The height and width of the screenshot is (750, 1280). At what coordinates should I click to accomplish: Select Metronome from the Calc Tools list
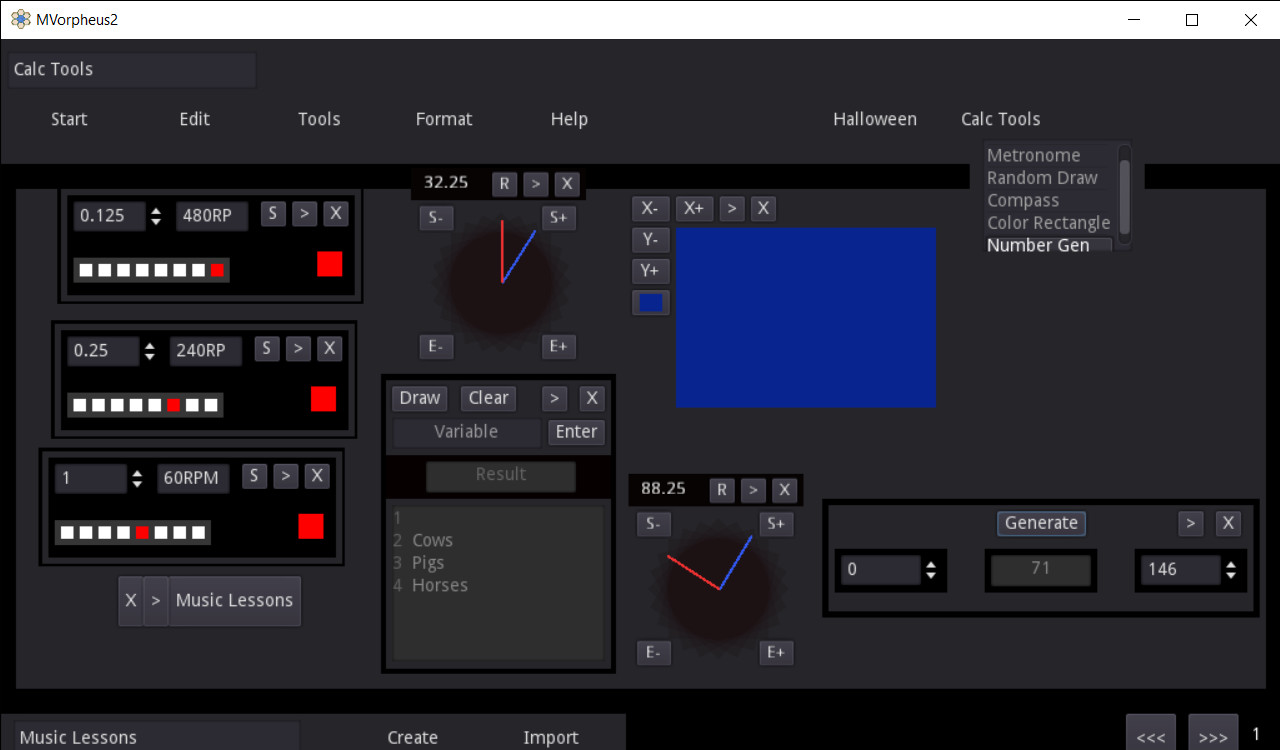click(1033, 155)
